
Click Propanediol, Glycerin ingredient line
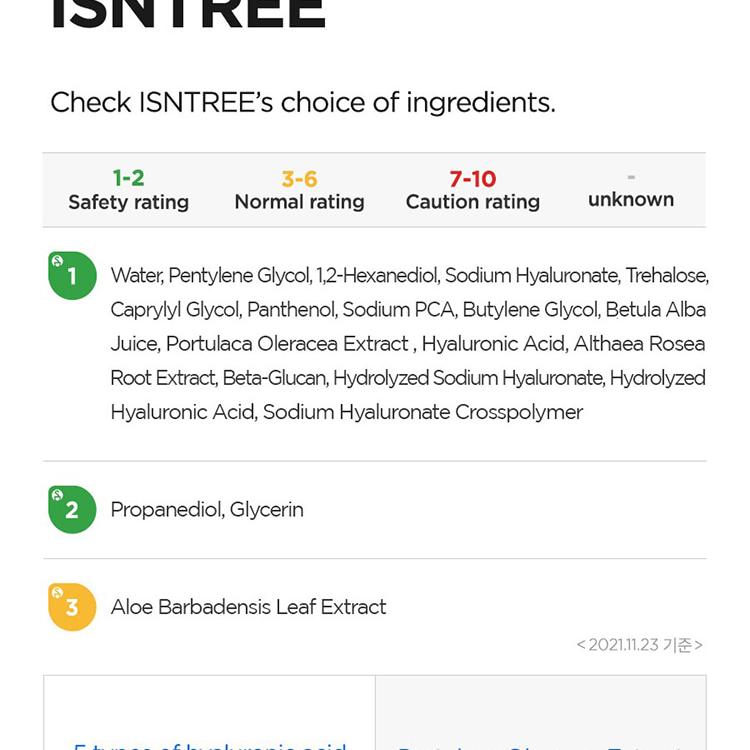(207, 510)
